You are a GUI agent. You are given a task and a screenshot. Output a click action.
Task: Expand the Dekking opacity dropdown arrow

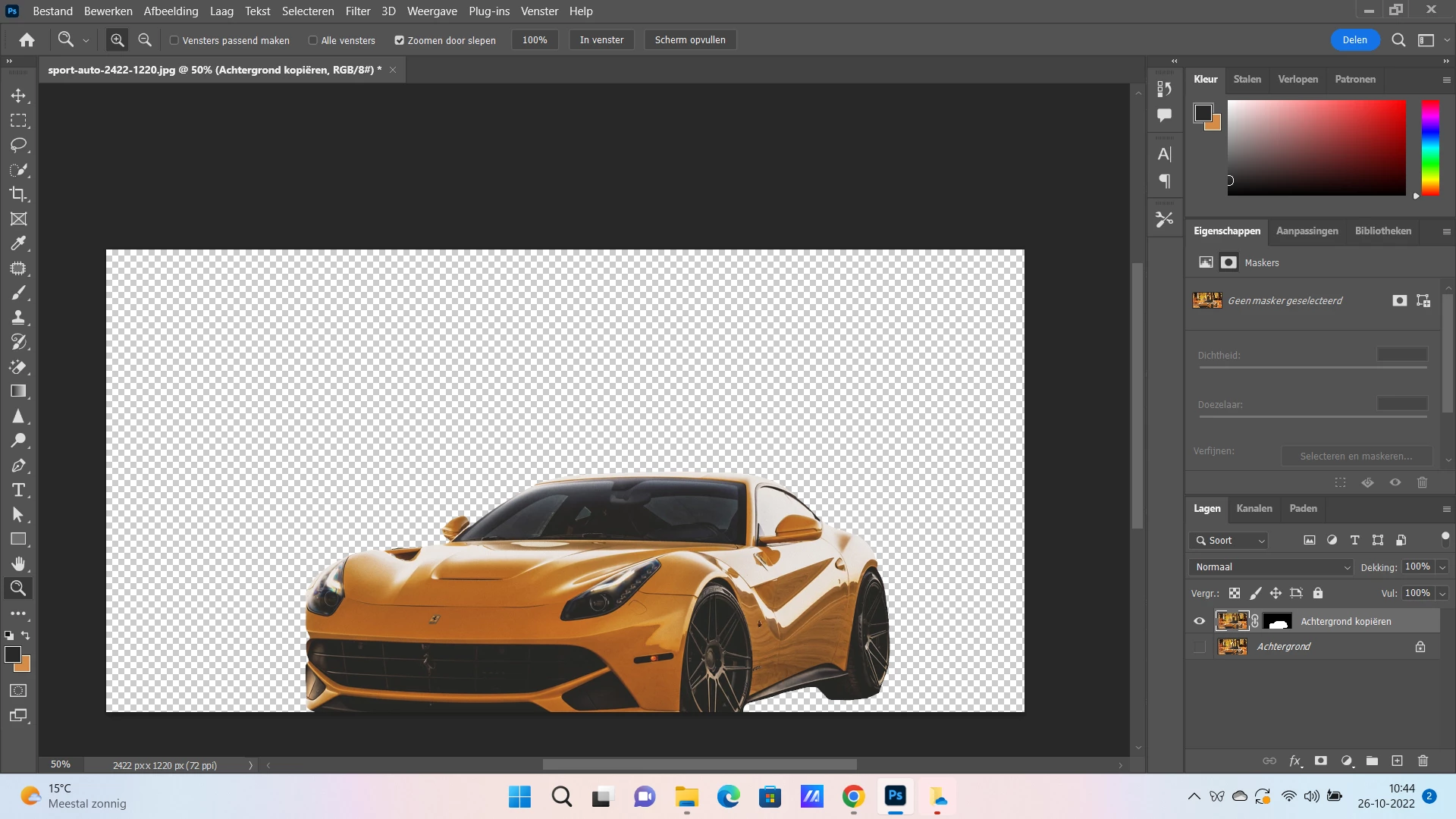click(x=1442, y=567)
